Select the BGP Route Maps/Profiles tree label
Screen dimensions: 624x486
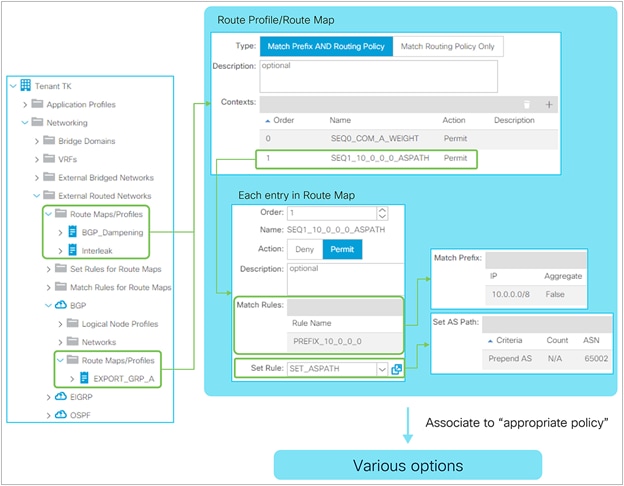[x=118, y=361]
